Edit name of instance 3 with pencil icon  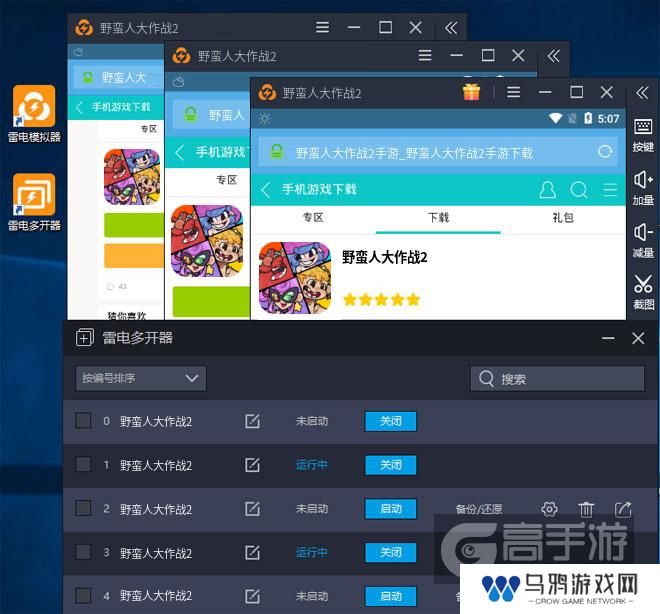coord(252,553)
